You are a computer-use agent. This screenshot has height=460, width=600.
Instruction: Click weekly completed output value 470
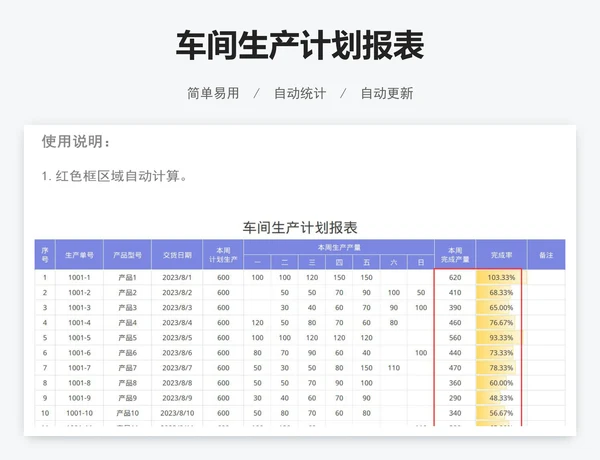(x=455, y=368)
